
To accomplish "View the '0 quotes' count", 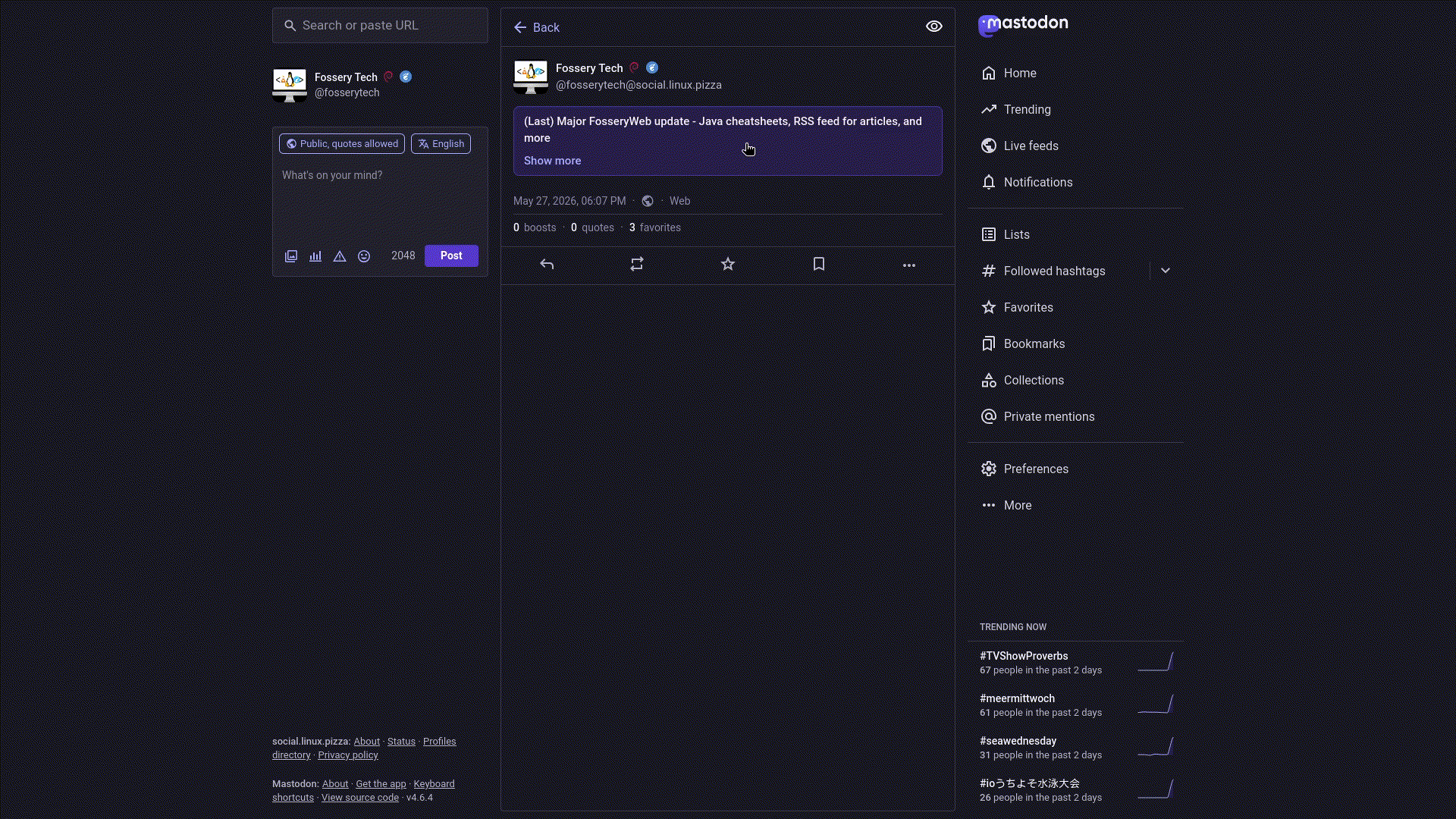I will point(592,227).
